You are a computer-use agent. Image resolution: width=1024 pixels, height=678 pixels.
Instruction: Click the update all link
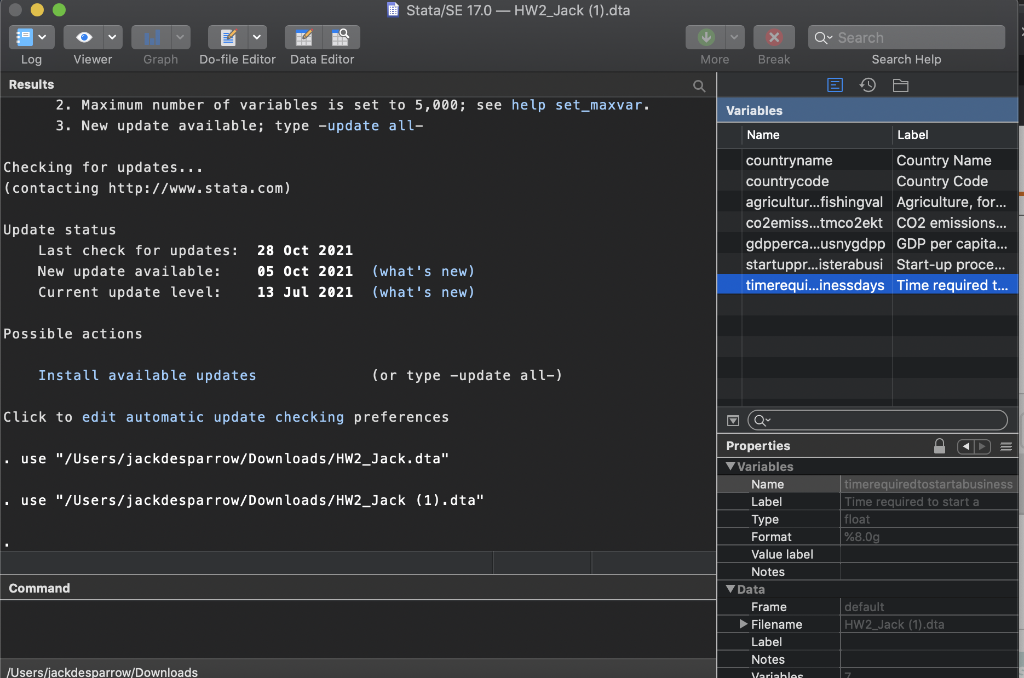[370, 126]
